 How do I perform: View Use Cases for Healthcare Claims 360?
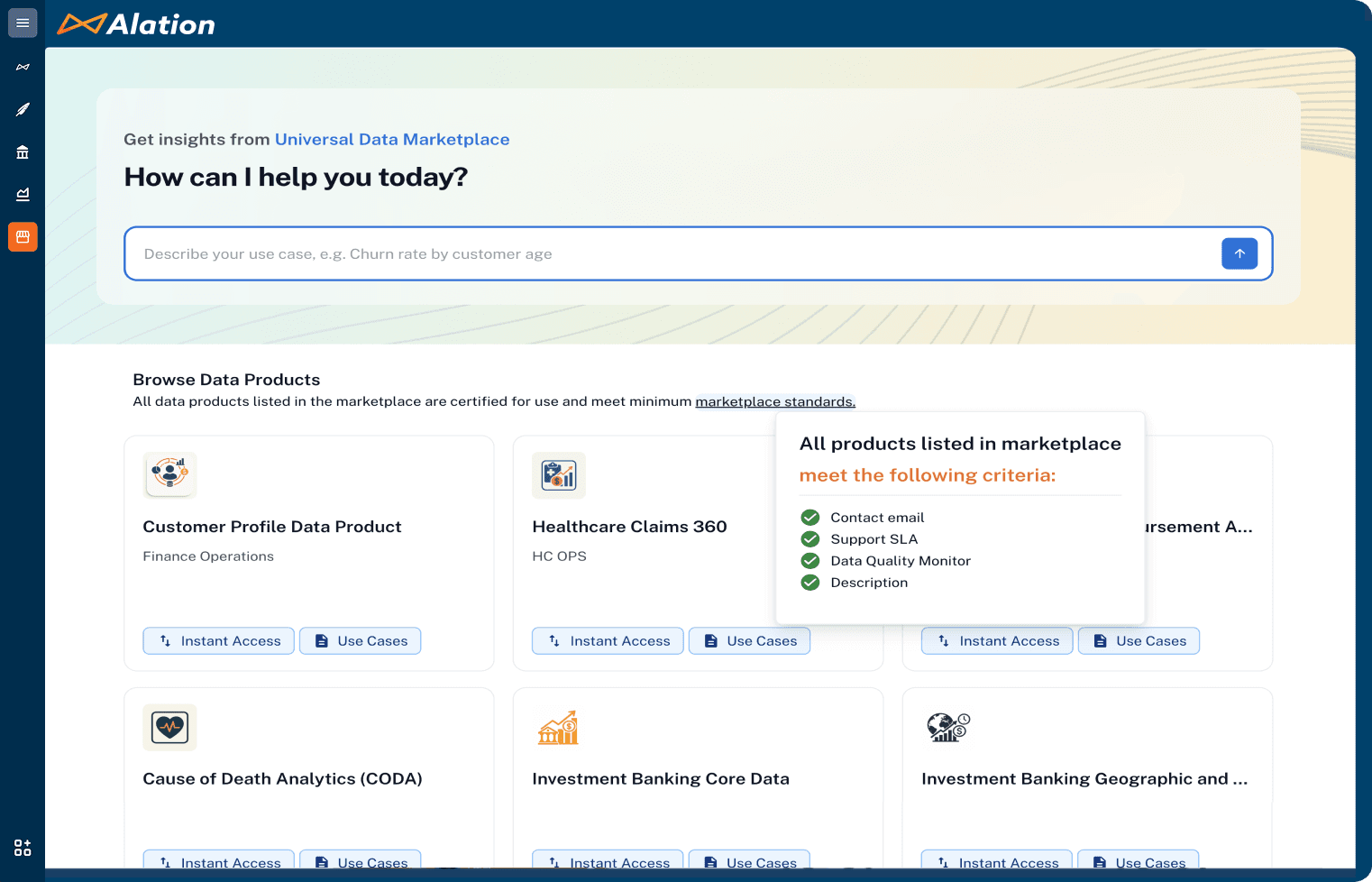coord(749,640)
